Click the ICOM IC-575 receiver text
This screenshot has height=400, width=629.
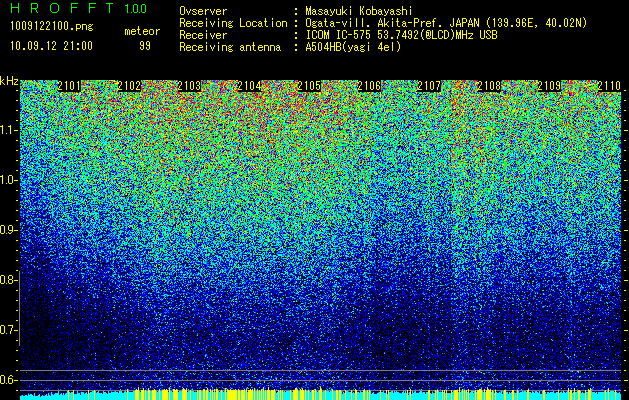tap(401, 35)
